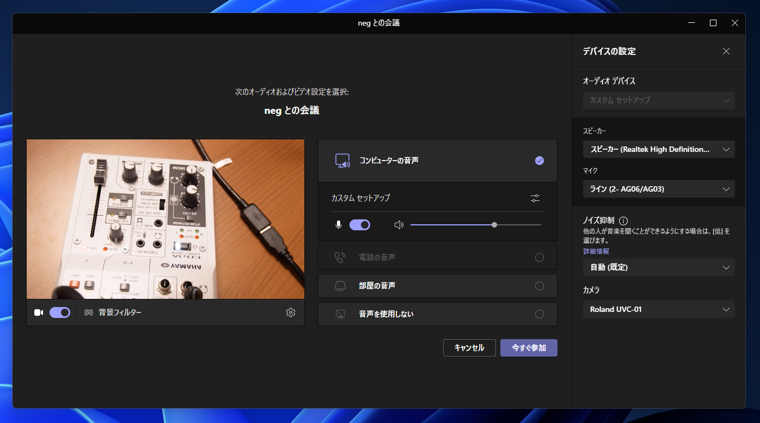Image resolution: width=760 pixels, height=423 pixels.
Task: Maximize the neg meeting window
Action: coord(713,23)
